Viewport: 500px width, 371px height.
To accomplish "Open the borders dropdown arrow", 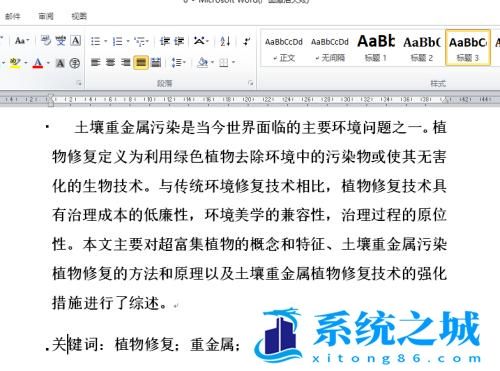I will [233, 62].
